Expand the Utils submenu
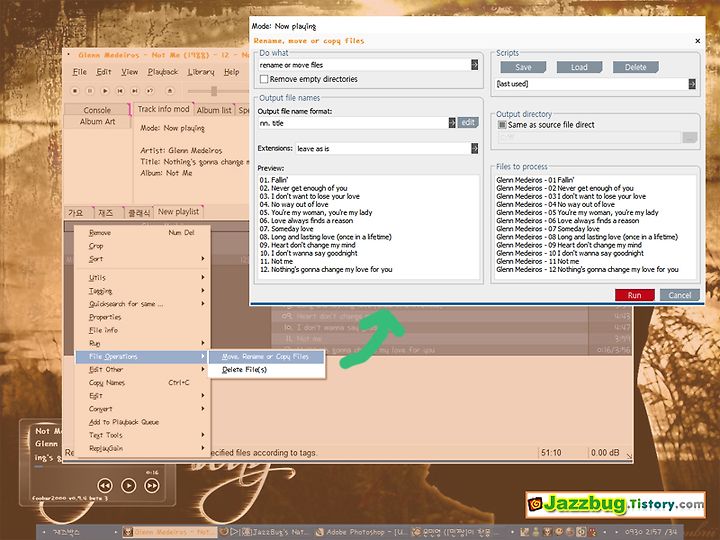 tap(143, 277)
